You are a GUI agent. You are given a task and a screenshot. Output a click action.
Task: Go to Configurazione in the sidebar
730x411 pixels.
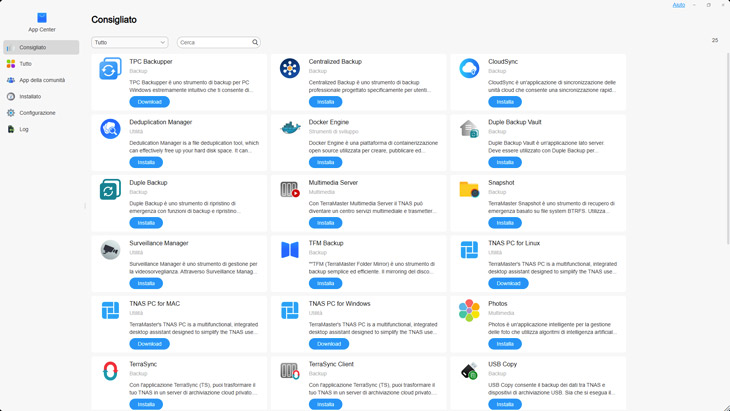click(x=37, y=113)
